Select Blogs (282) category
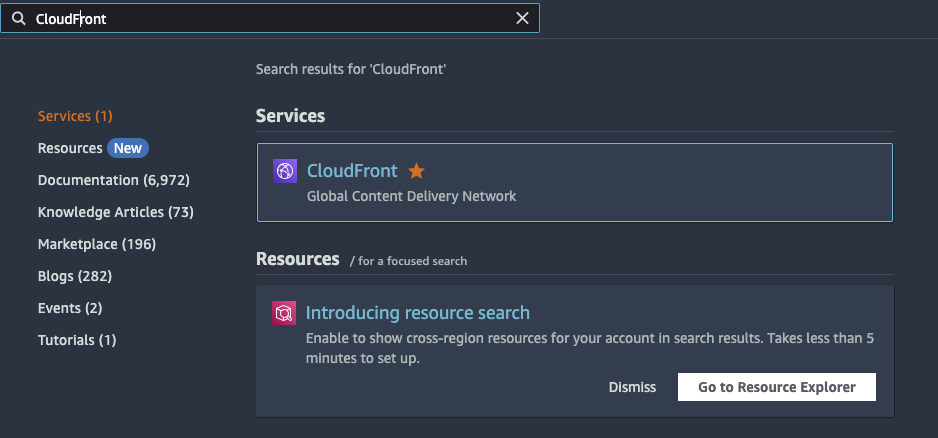Image resolution: width=938 pixels, height=438 pixels. pyautogui.click(x=75, y=276)
